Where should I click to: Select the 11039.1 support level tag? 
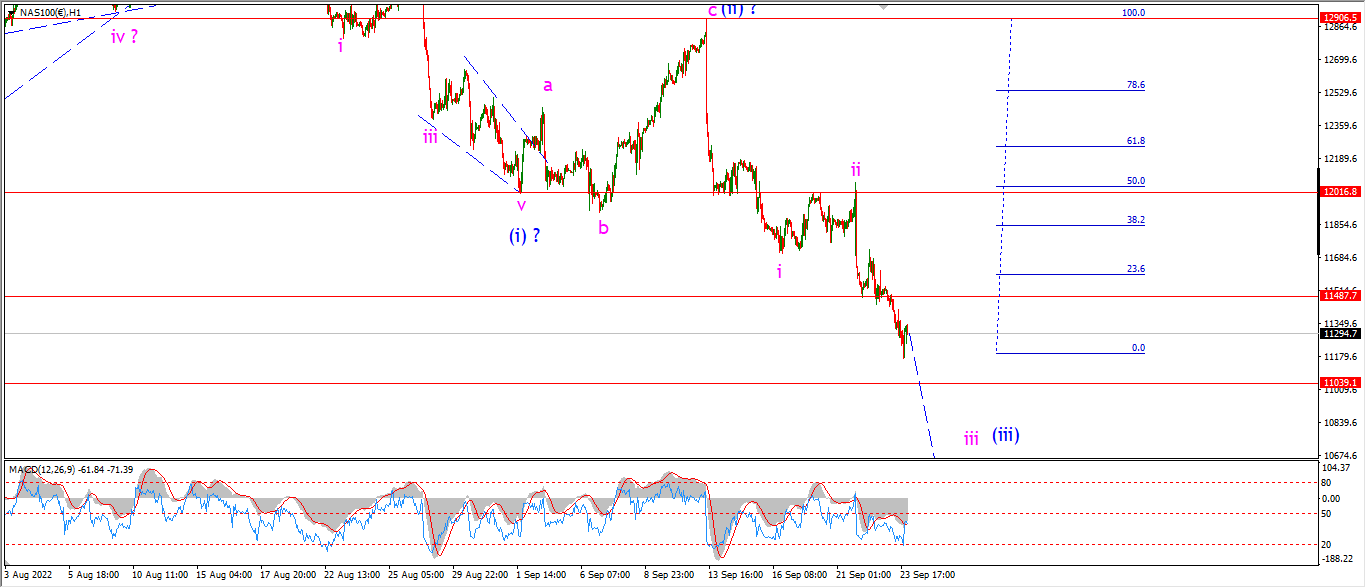(x=1340, y=383)
